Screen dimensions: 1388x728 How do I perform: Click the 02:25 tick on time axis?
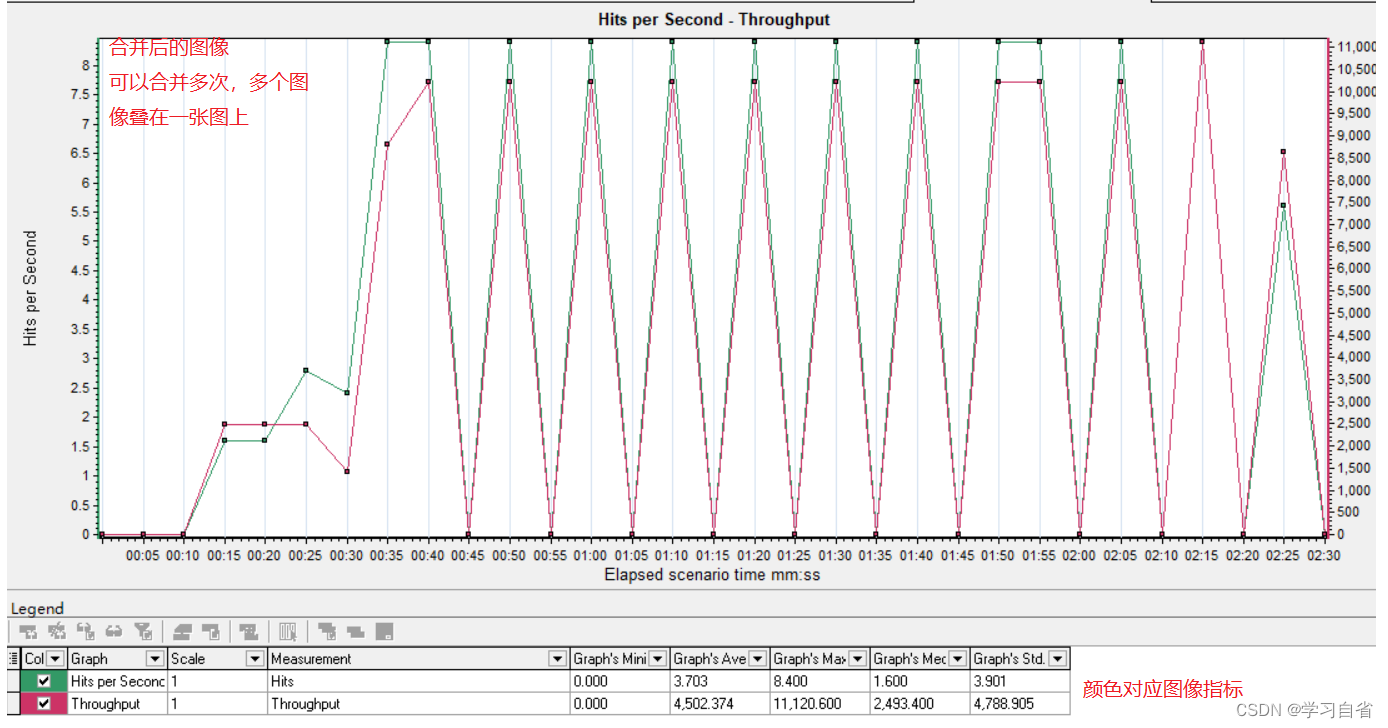1283,554
